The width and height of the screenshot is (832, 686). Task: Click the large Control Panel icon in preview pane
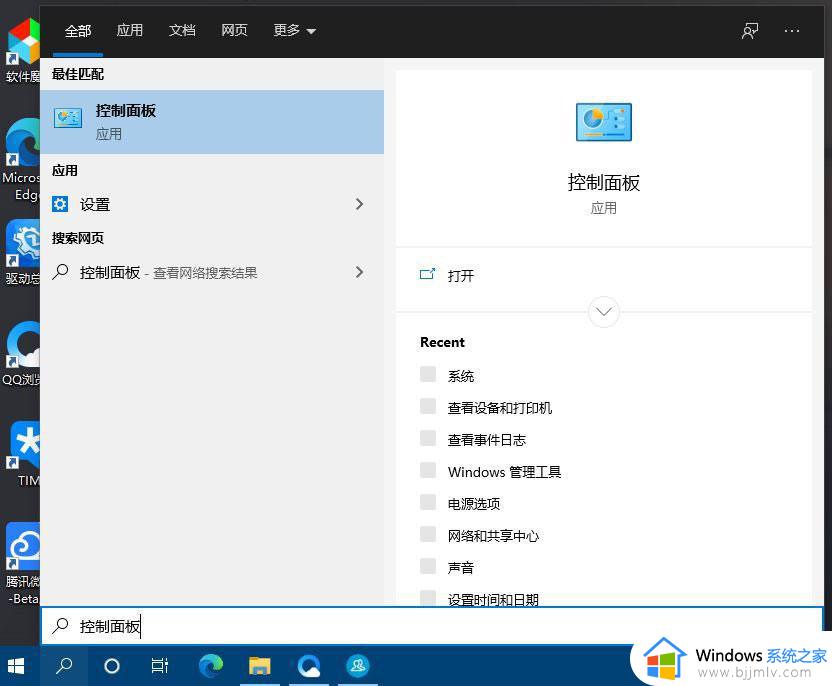point(603,122)
